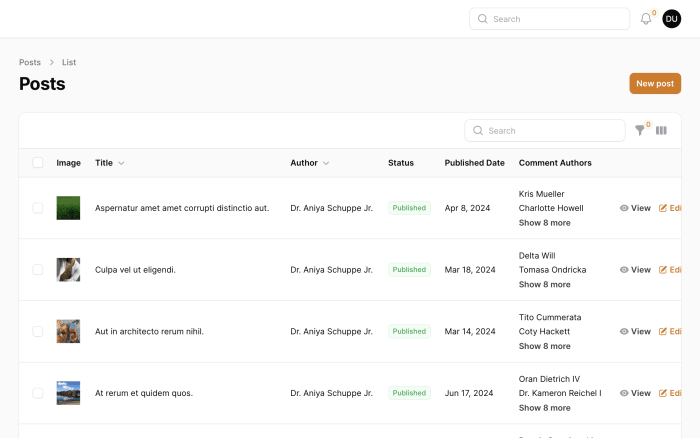The image size is (700, 438).
Task: Open the DU user avatar menu
Action: (x=671, y=19)
